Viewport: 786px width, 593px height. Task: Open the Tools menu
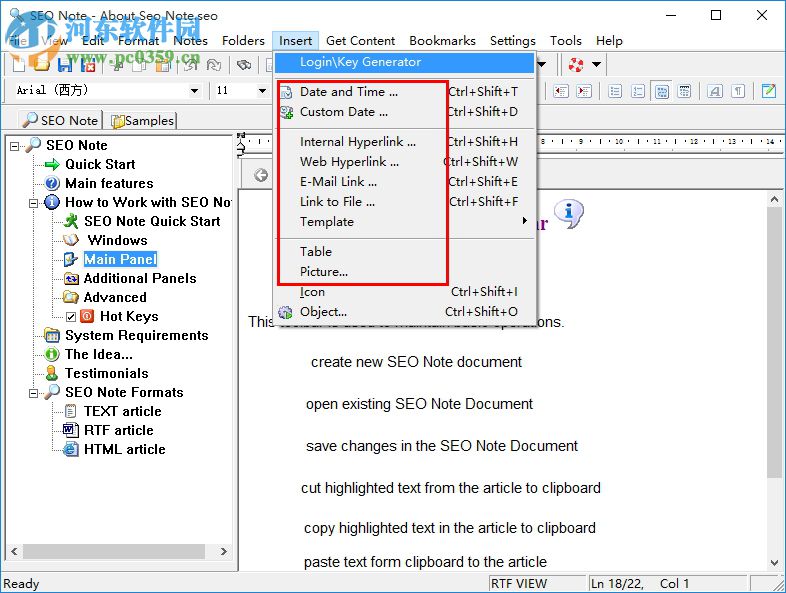(x=565, y=41)
